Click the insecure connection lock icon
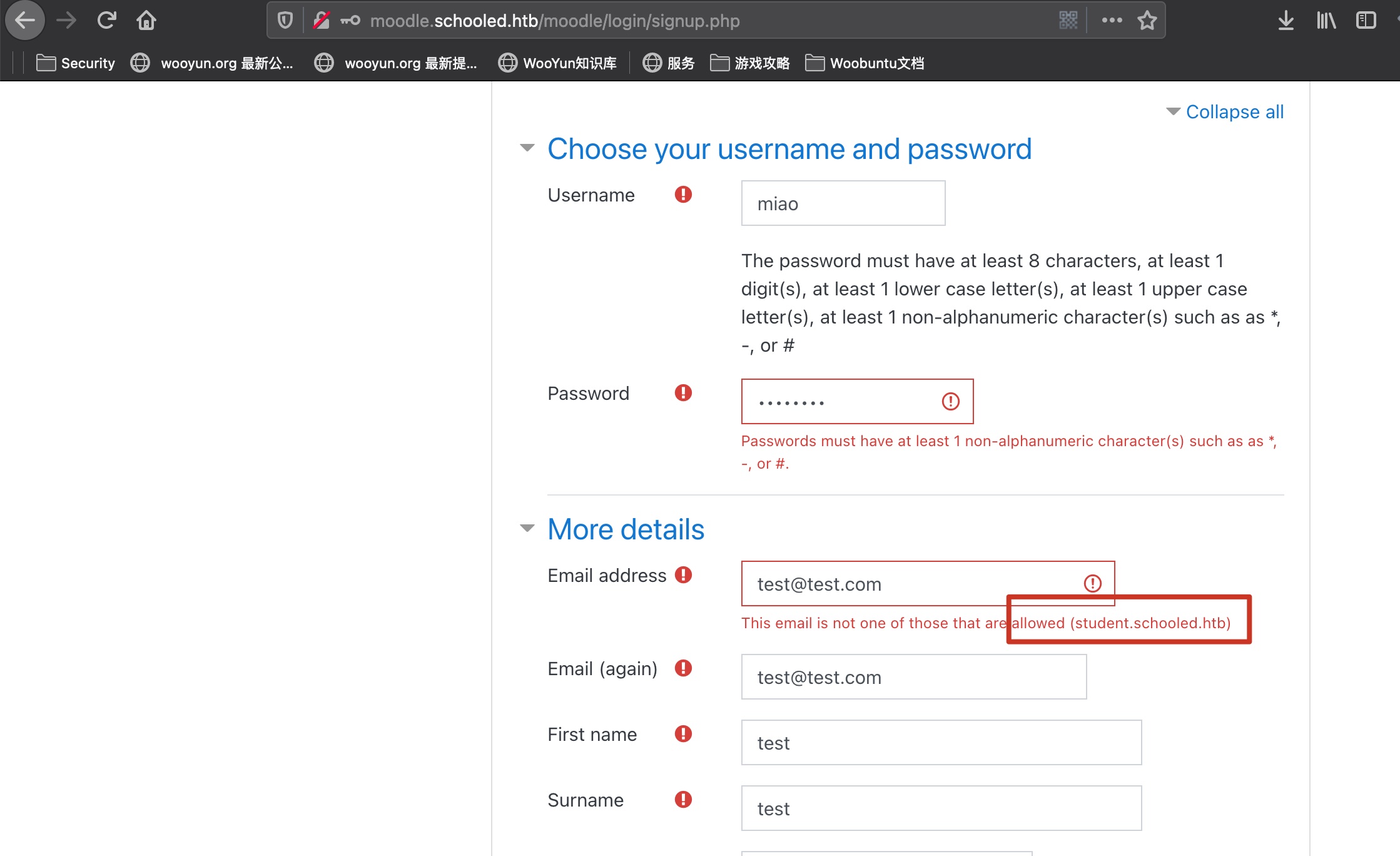 click(x=322, y=21)
